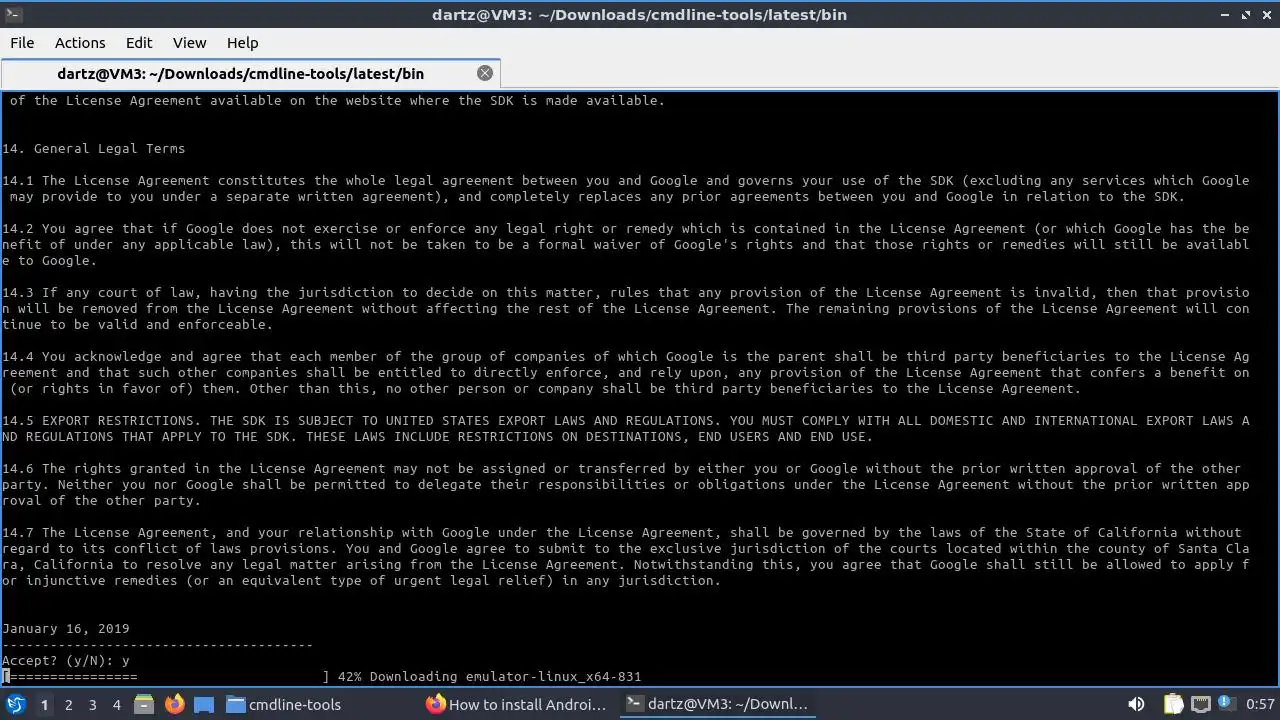Open the Edit menu
The width and height of the screenshot is (1280, 720).
(x=139, y=42)
